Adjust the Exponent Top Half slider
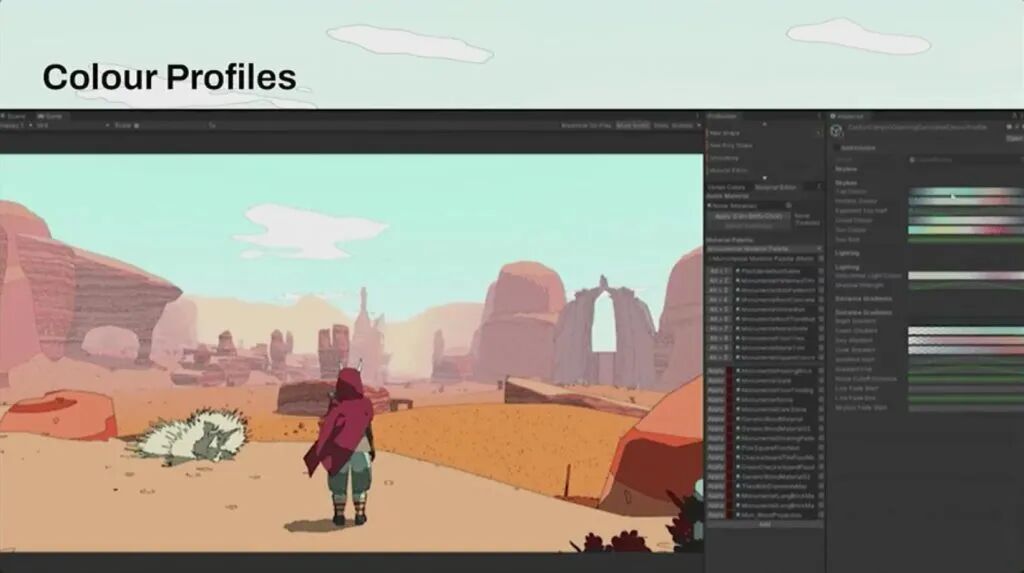1024x573 pixels. click(966, 211)
